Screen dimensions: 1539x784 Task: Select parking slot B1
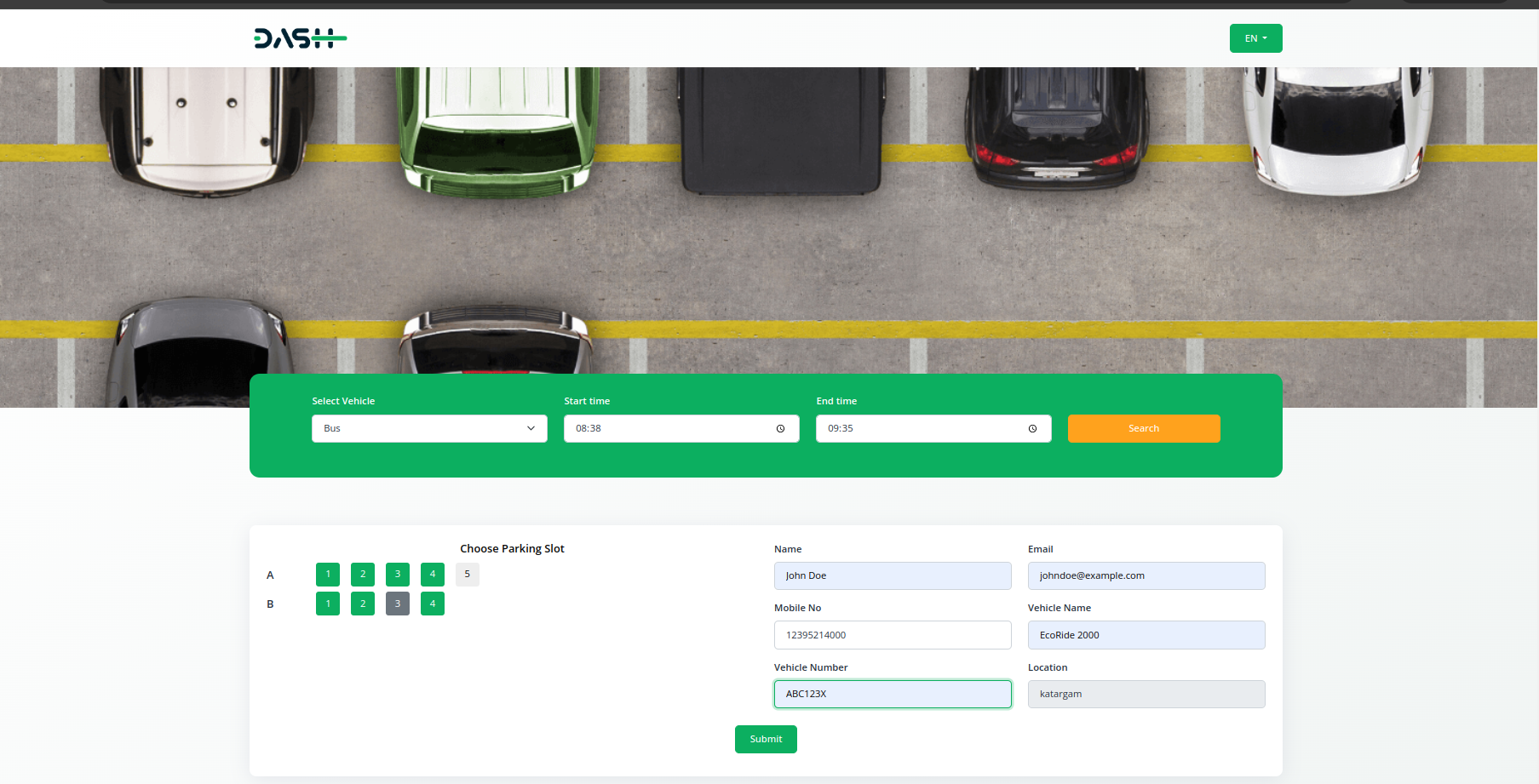328,604
